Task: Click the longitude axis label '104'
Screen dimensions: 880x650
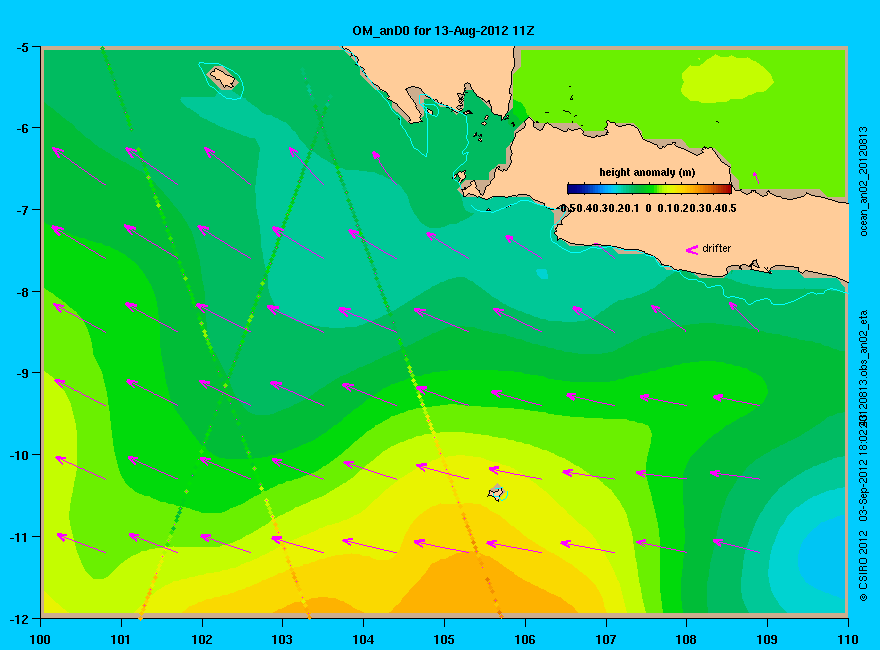Action: tap(363, 639)
